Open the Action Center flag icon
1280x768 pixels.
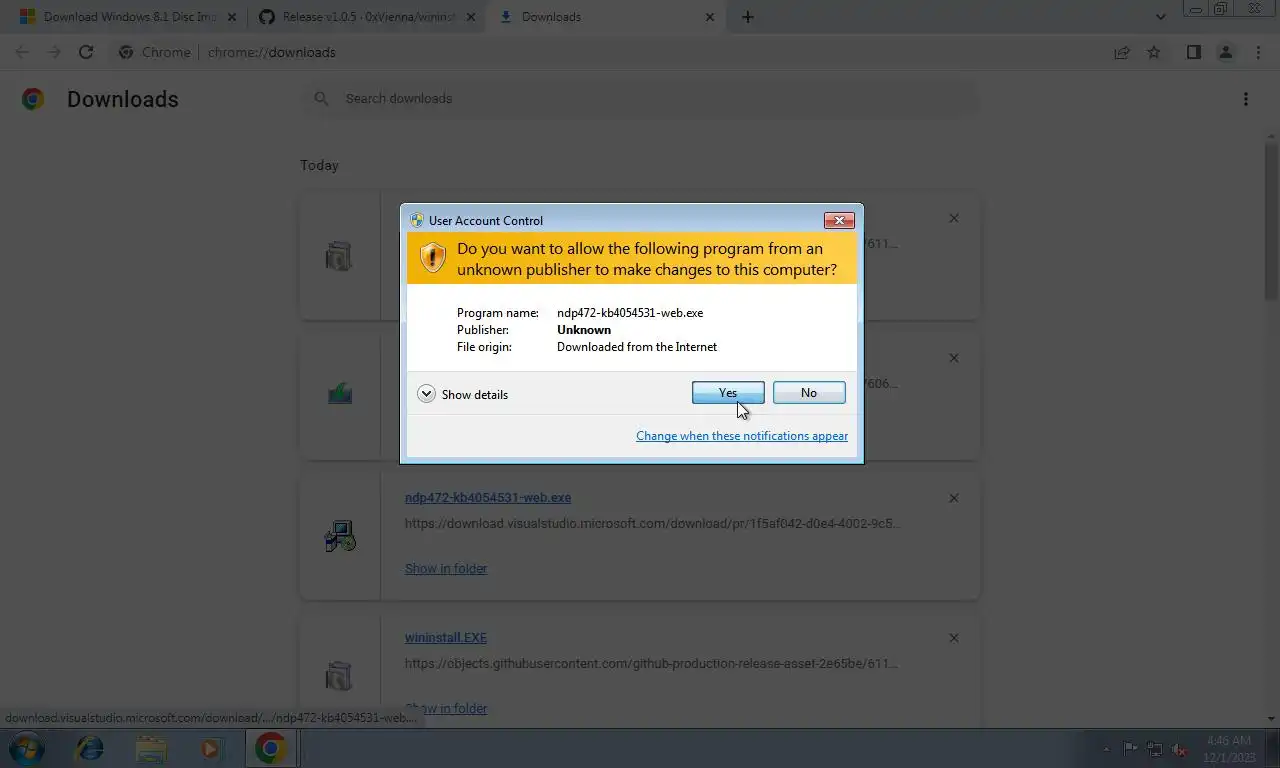point(1130,749)
